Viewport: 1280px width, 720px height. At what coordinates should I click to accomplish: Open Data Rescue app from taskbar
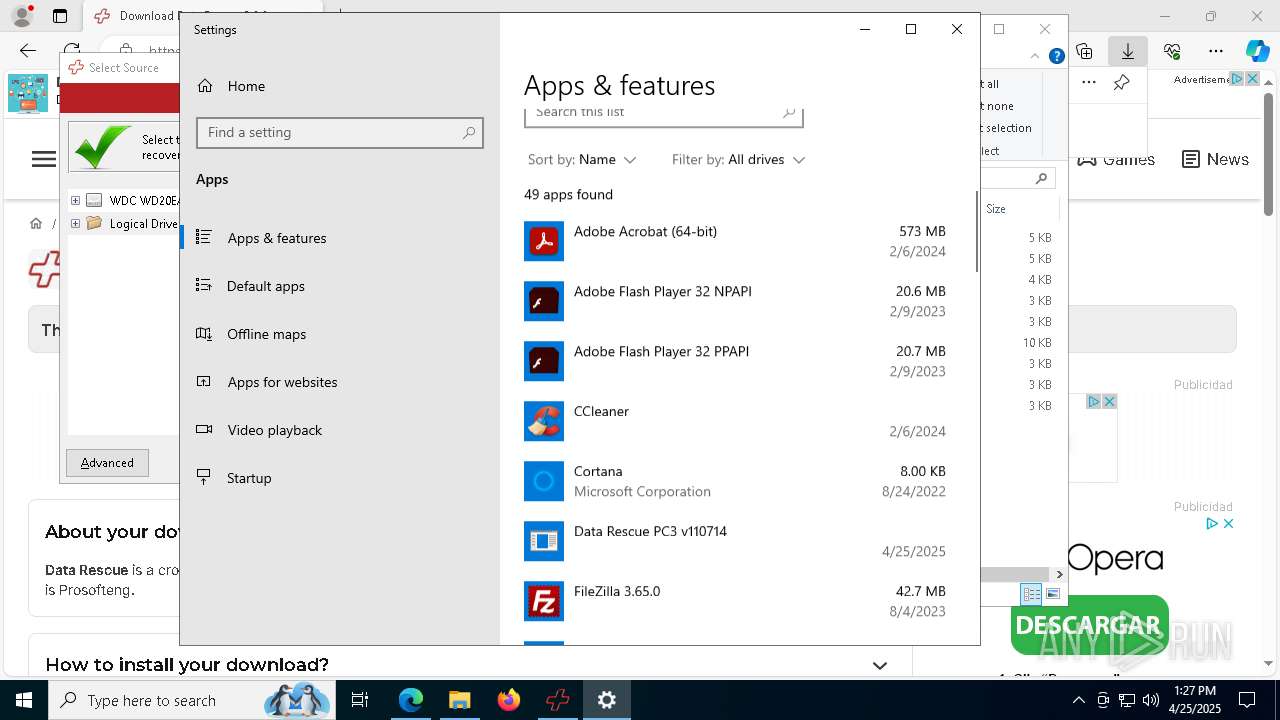[x=558, y=700]
